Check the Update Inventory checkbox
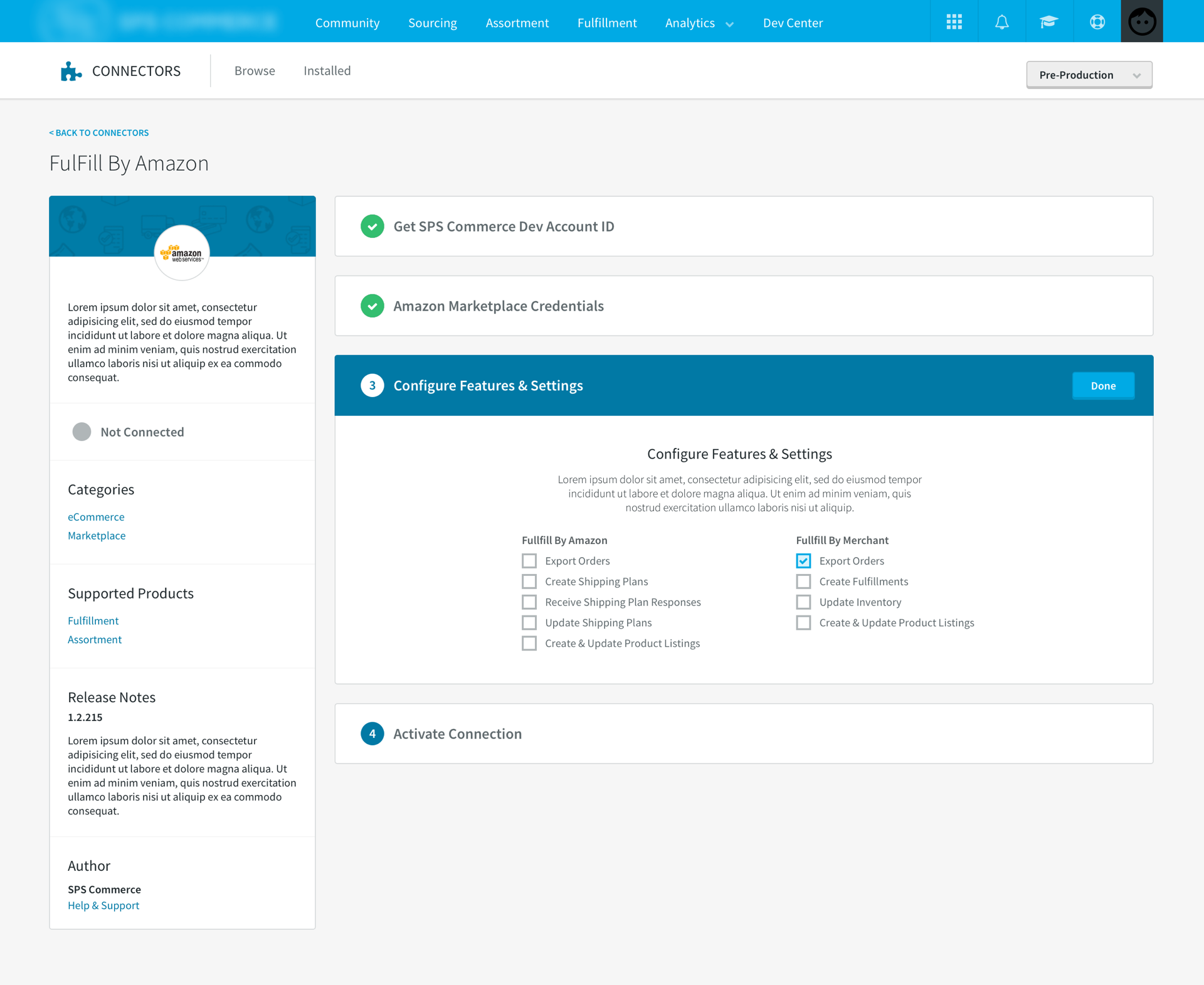 click(x=803, y=602)
